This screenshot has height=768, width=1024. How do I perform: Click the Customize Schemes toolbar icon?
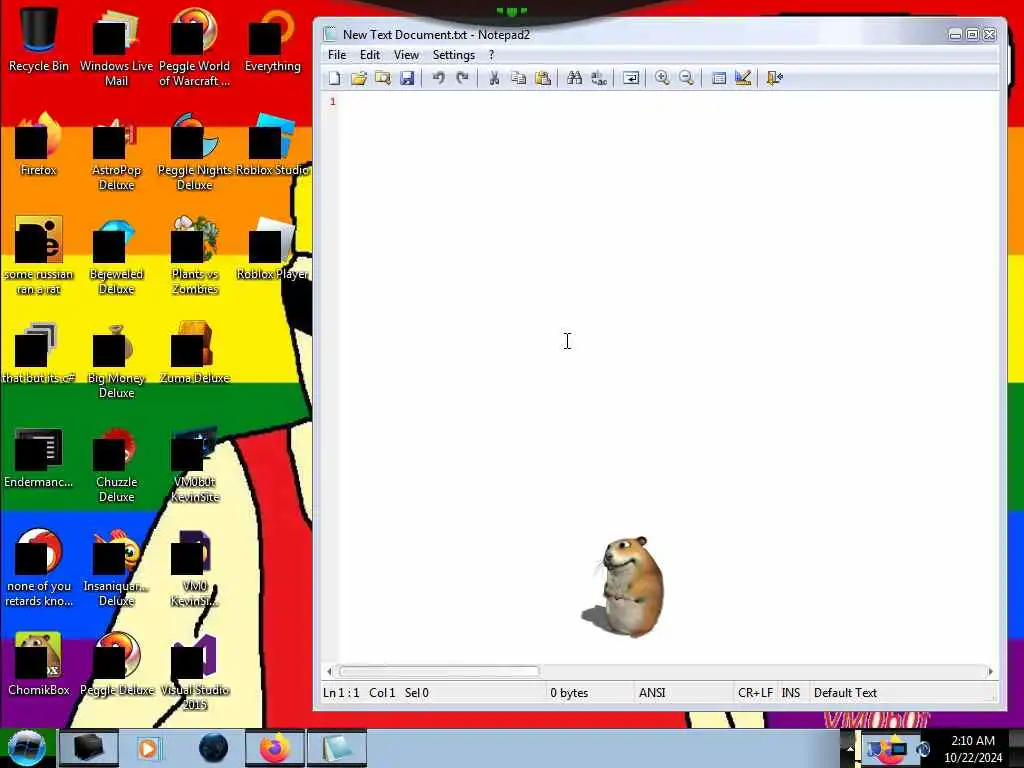(x=743, y=78)
